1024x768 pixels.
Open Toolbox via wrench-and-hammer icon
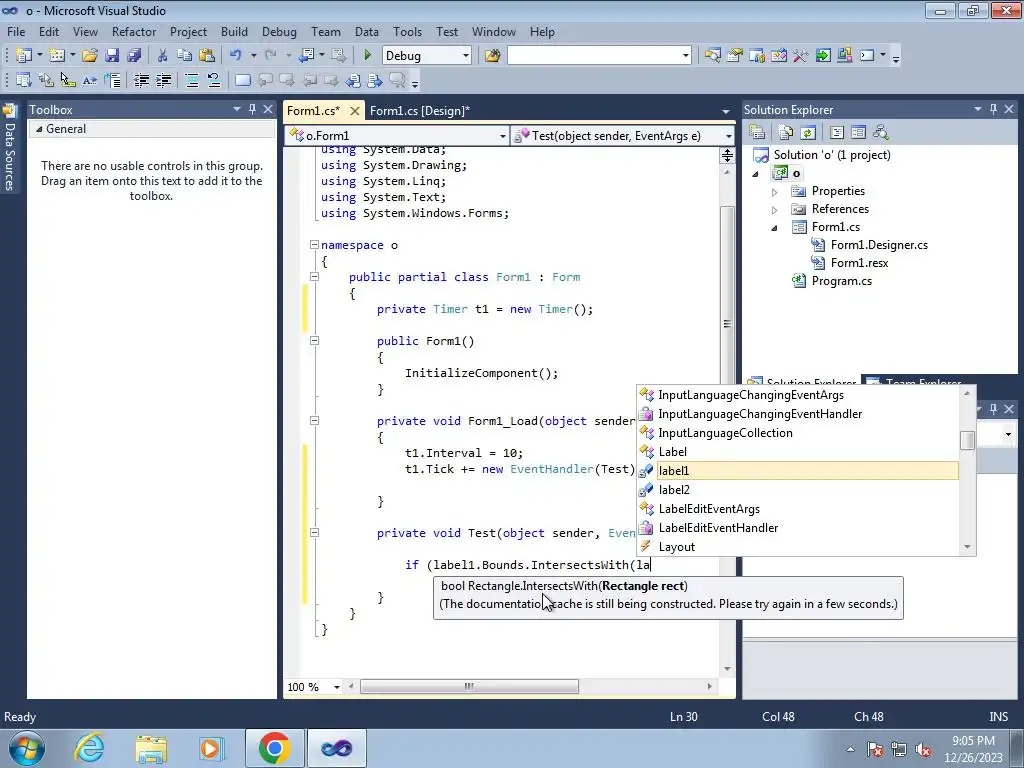(x=801, y=56)
